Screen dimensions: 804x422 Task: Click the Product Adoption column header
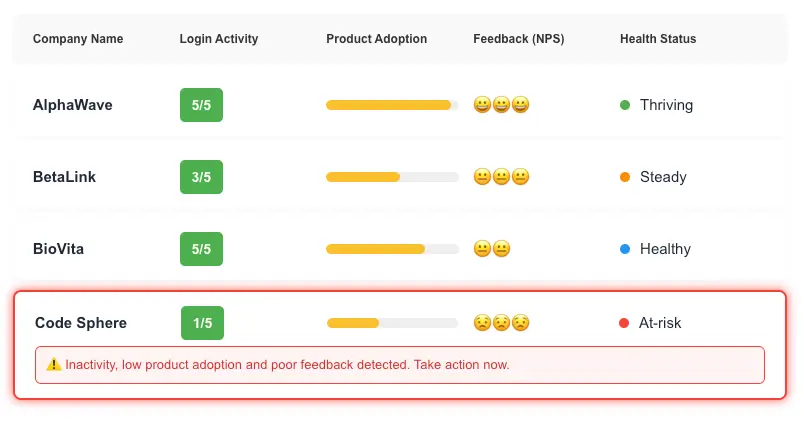(376, 39)
